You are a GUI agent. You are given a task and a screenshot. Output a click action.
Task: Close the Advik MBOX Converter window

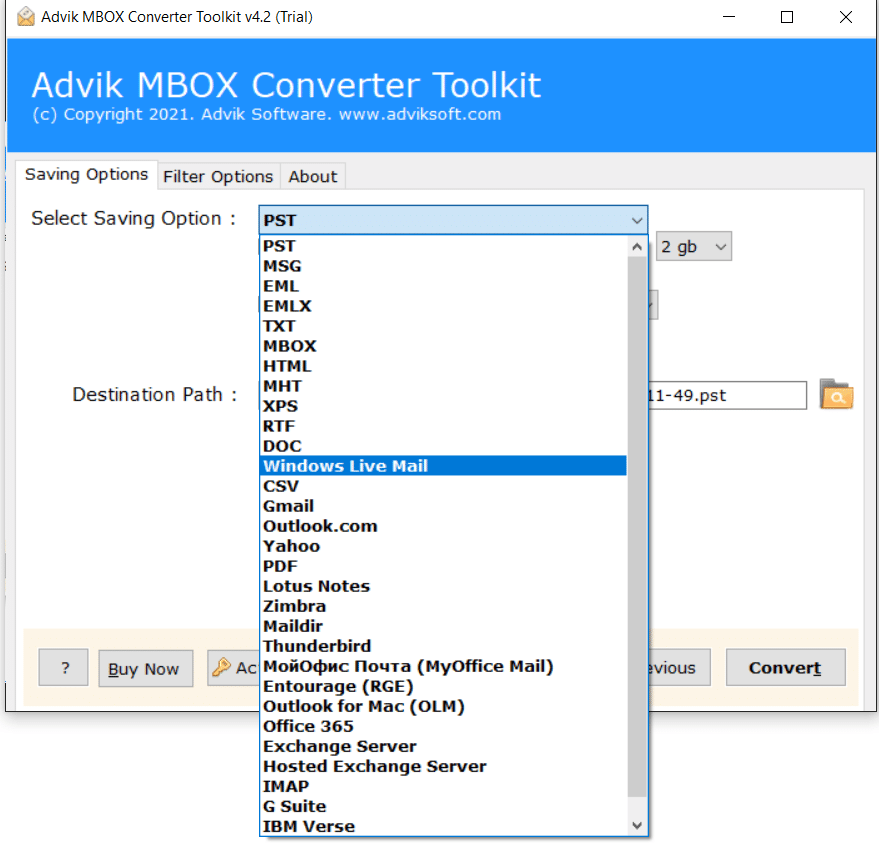pos(845,17)
